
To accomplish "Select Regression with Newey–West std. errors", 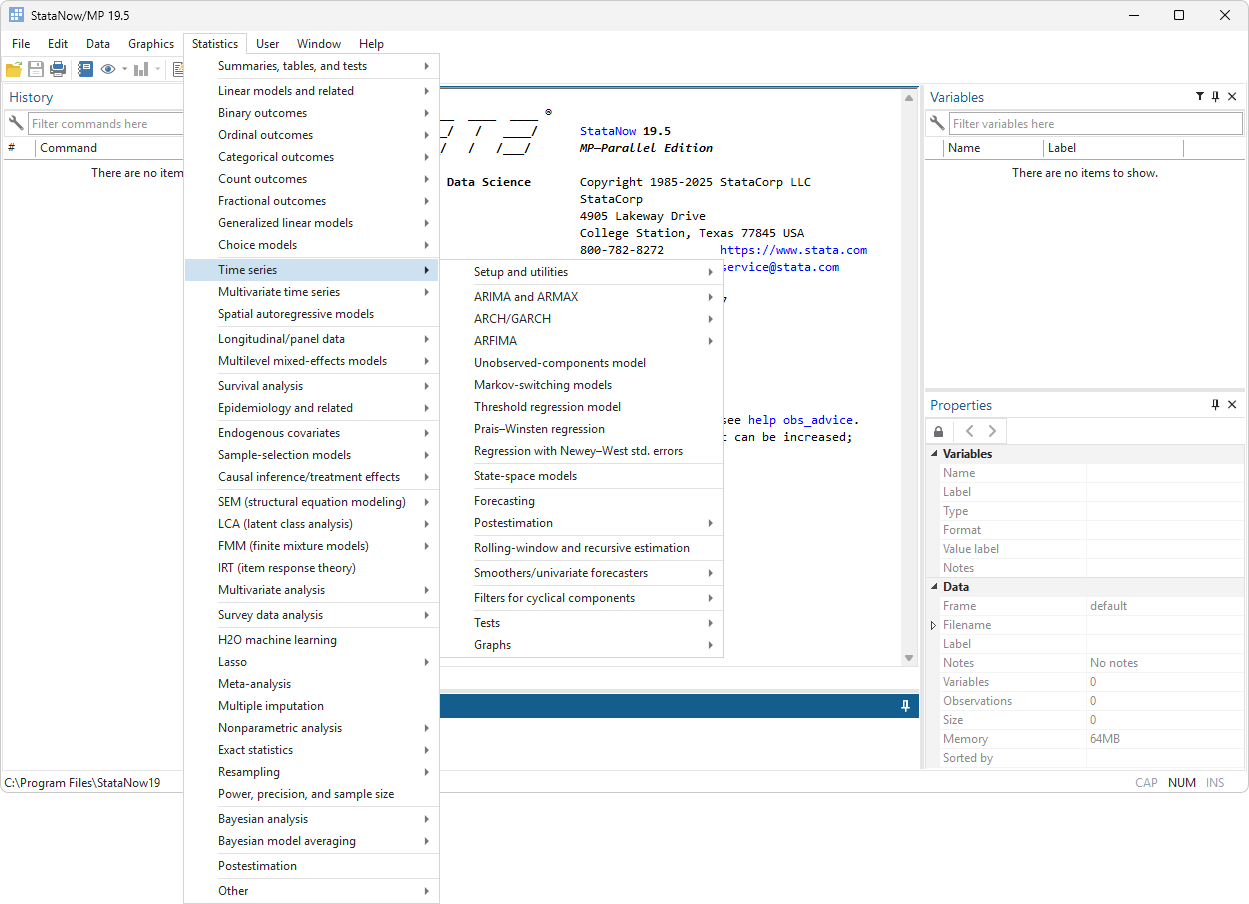I will (x=582, y=451).
